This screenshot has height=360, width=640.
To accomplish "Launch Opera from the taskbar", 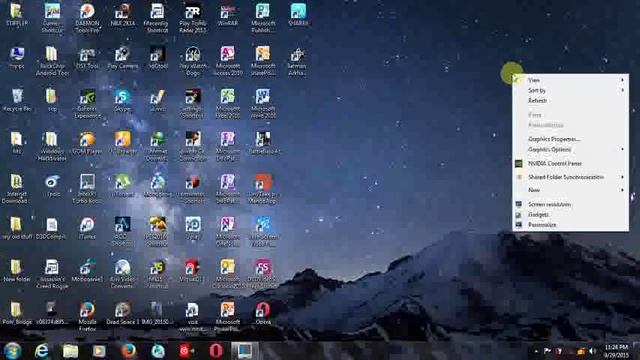I will point(216,351).
